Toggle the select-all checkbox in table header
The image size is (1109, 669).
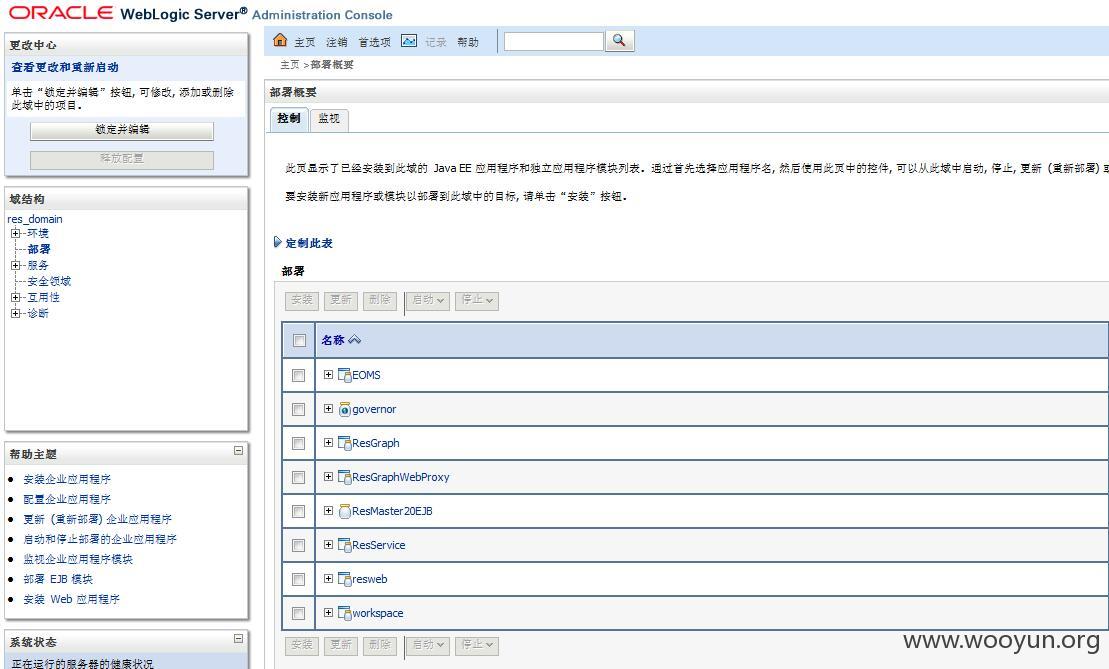click(x=299, y=340)
